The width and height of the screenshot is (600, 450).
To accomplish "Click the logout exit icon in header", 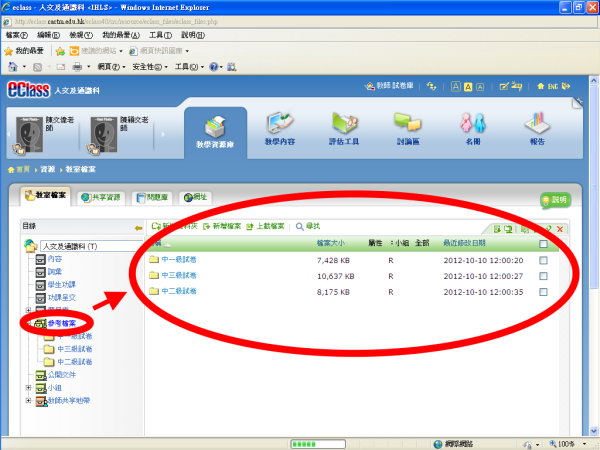I will pos(566,86).
